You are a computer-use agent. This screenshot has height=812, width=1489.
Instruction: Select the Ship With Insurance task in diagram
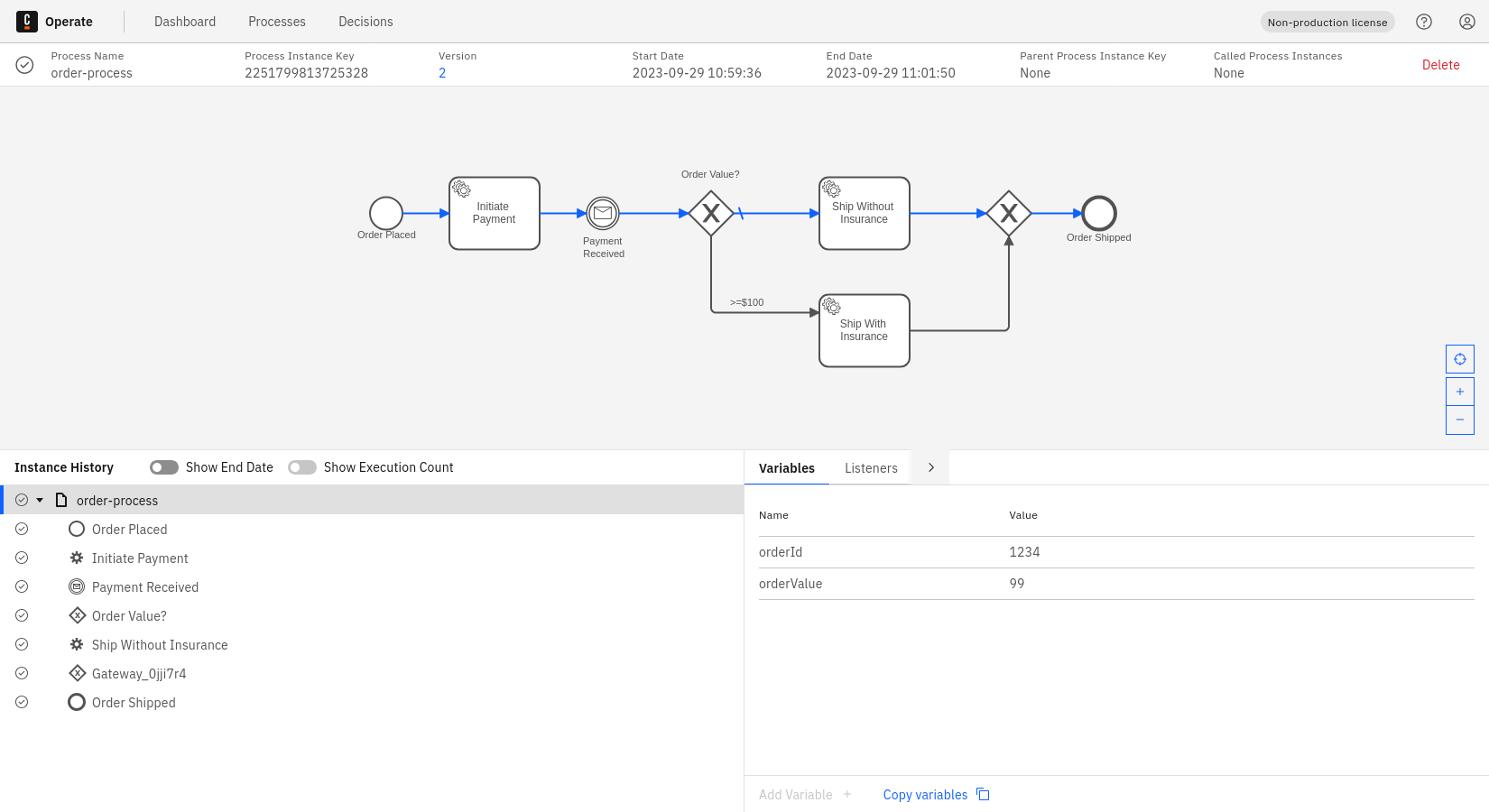[x=864, y=330]
